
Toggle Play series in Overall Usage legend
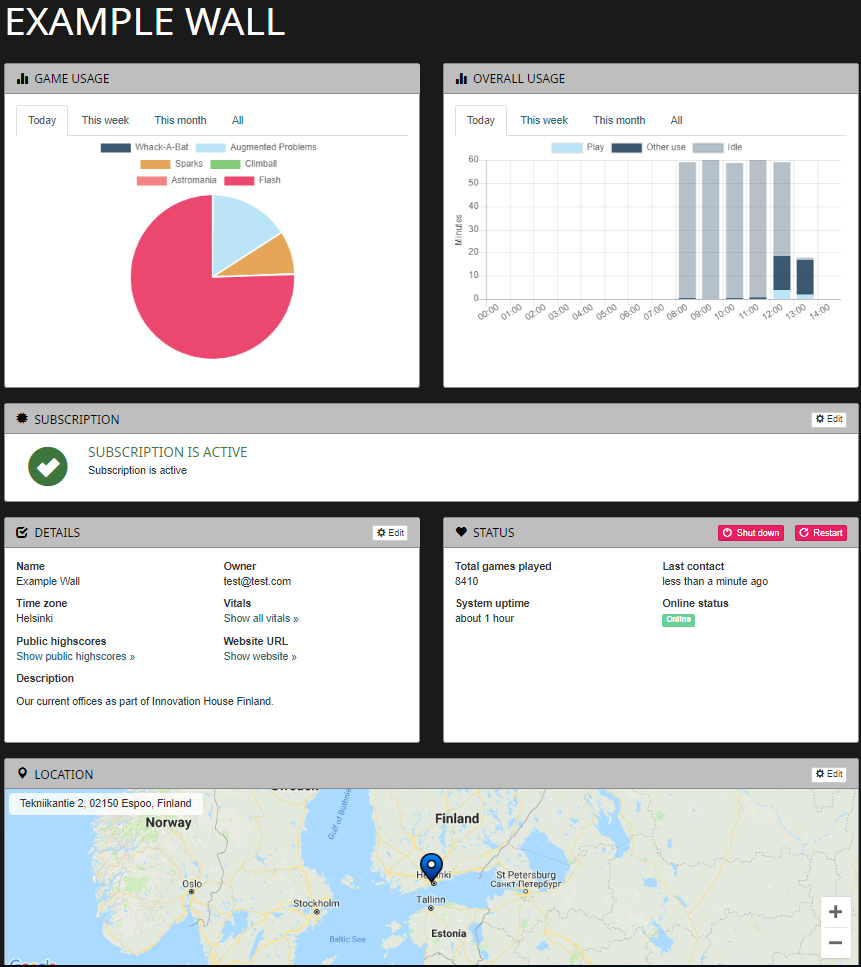coord(577,147)
